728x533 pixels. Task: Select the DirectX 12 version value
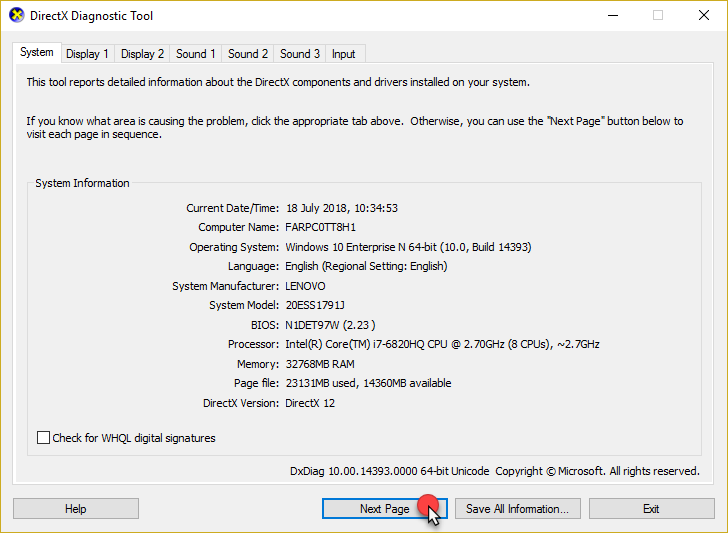tap(310, 403)
